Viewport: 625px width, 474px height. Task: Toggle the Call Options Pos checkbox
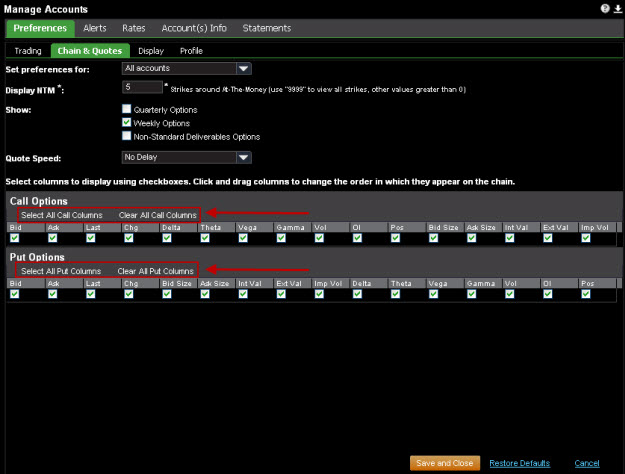[395, 238]
